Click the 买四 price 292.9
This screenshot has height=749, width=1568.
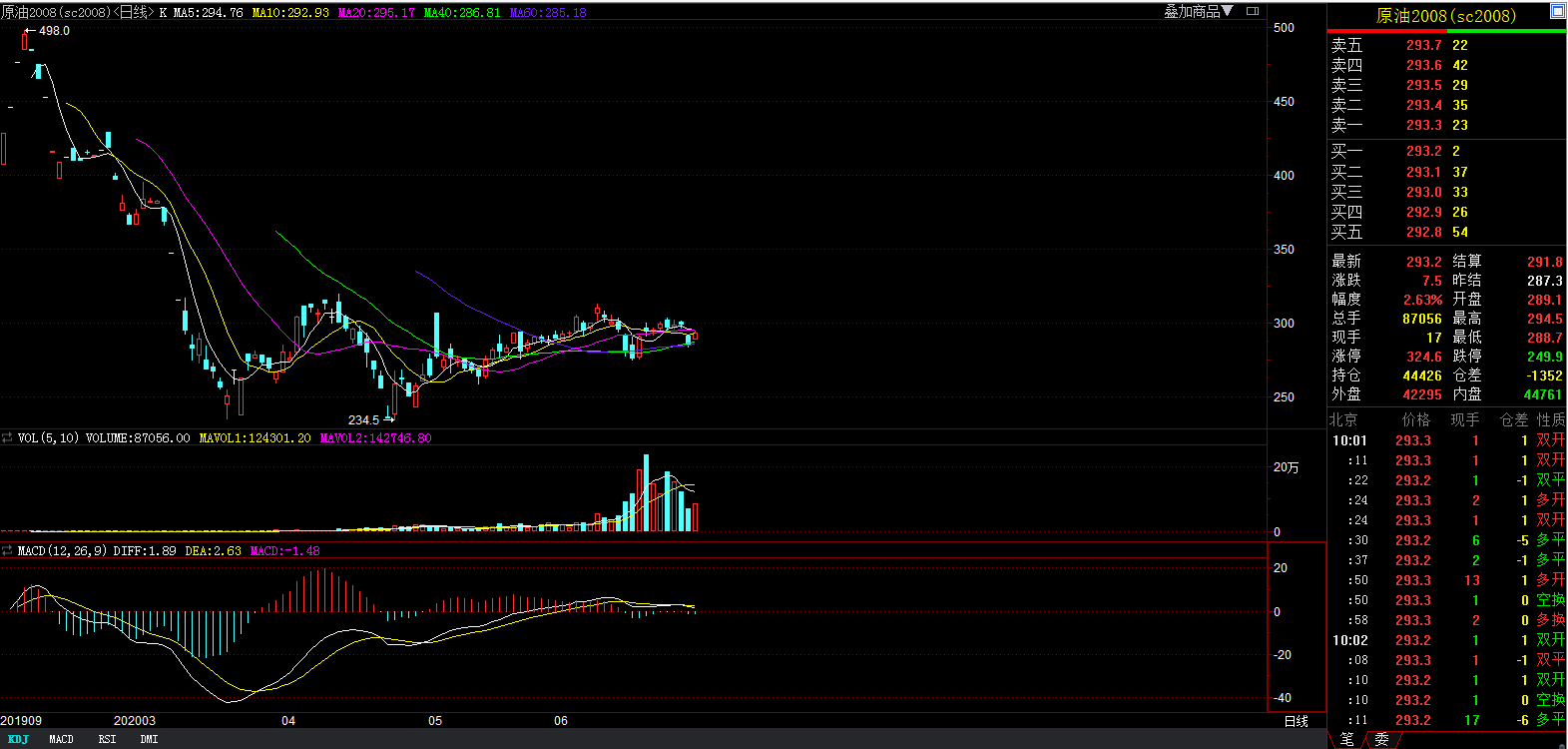[1423, 212]
